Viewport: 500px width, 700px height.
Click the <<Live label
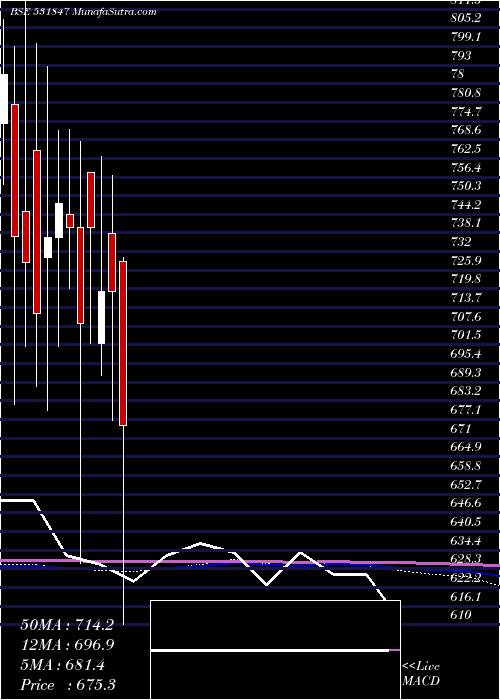pyautogui.click(x=421, y=667)
